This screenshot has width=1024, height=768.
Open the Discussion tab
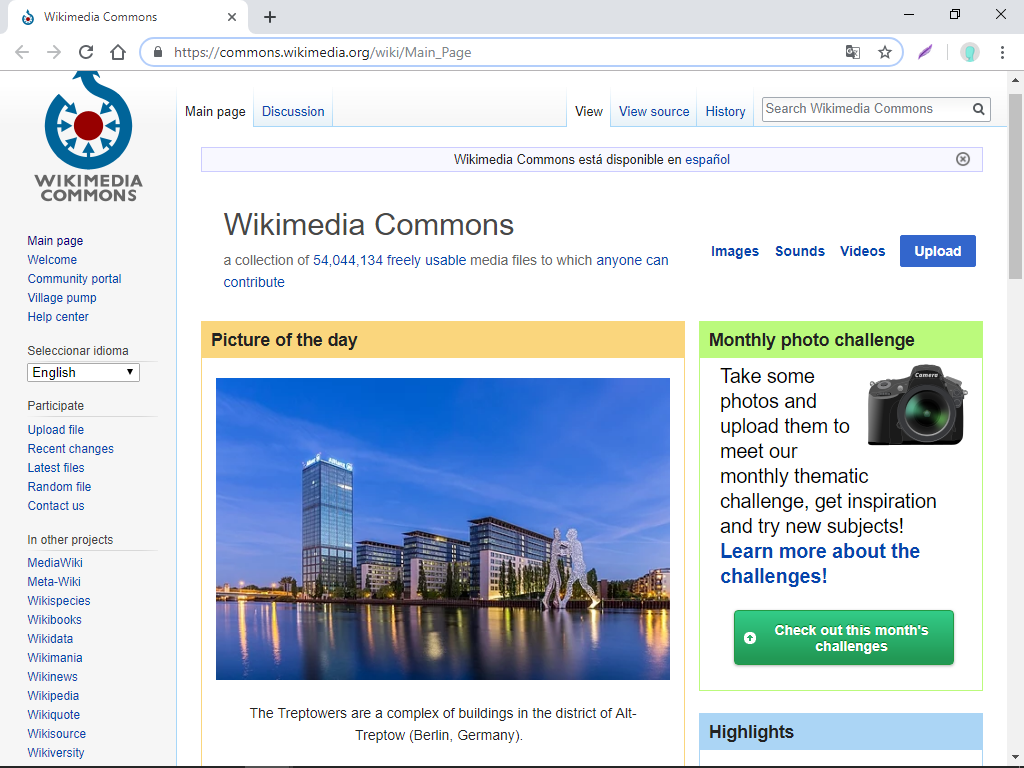point(293,112)
